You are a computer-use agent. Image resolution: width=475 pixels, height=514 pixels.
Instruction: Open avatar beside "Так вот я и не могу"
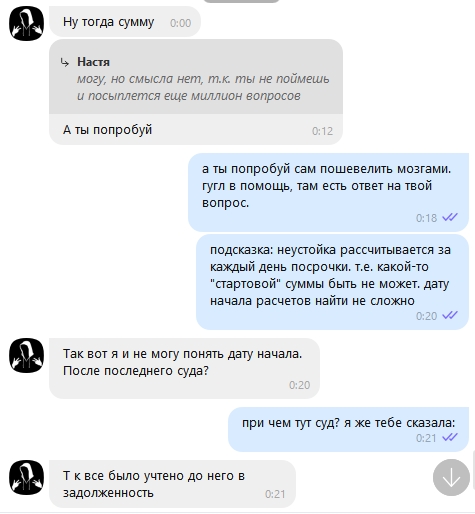(x=26, y=355)
